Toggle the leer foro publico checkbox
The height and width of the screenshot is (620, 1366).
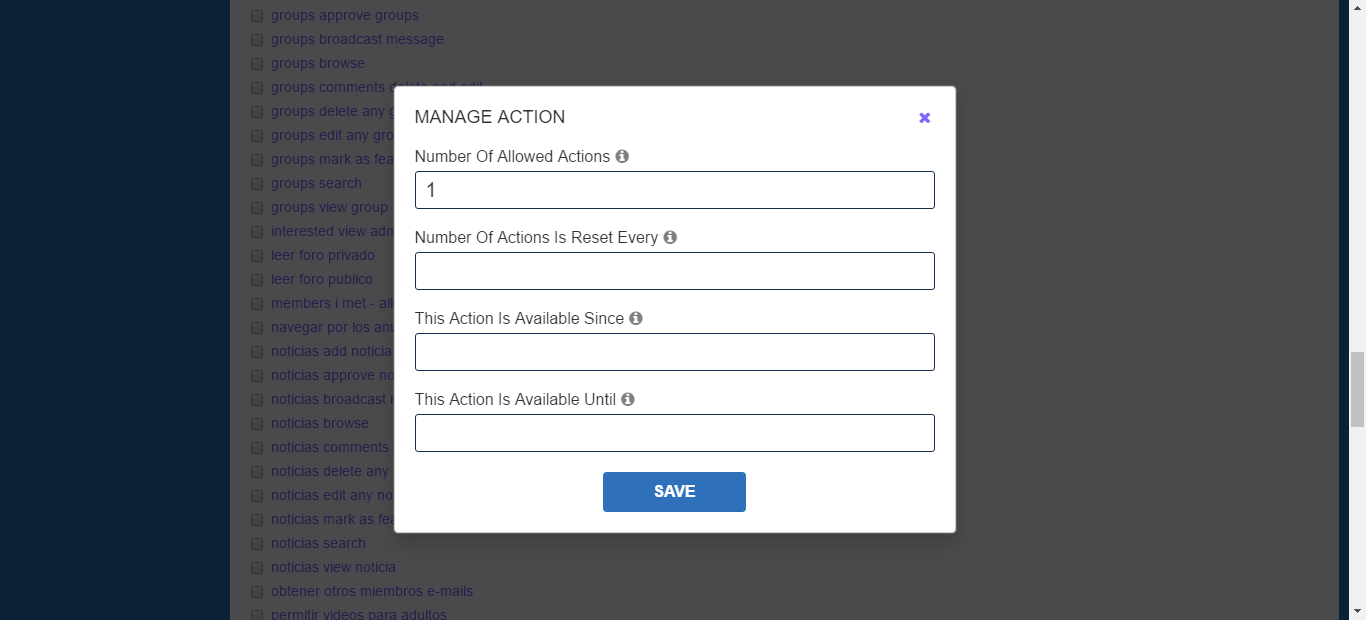click(x=257, y=280)
